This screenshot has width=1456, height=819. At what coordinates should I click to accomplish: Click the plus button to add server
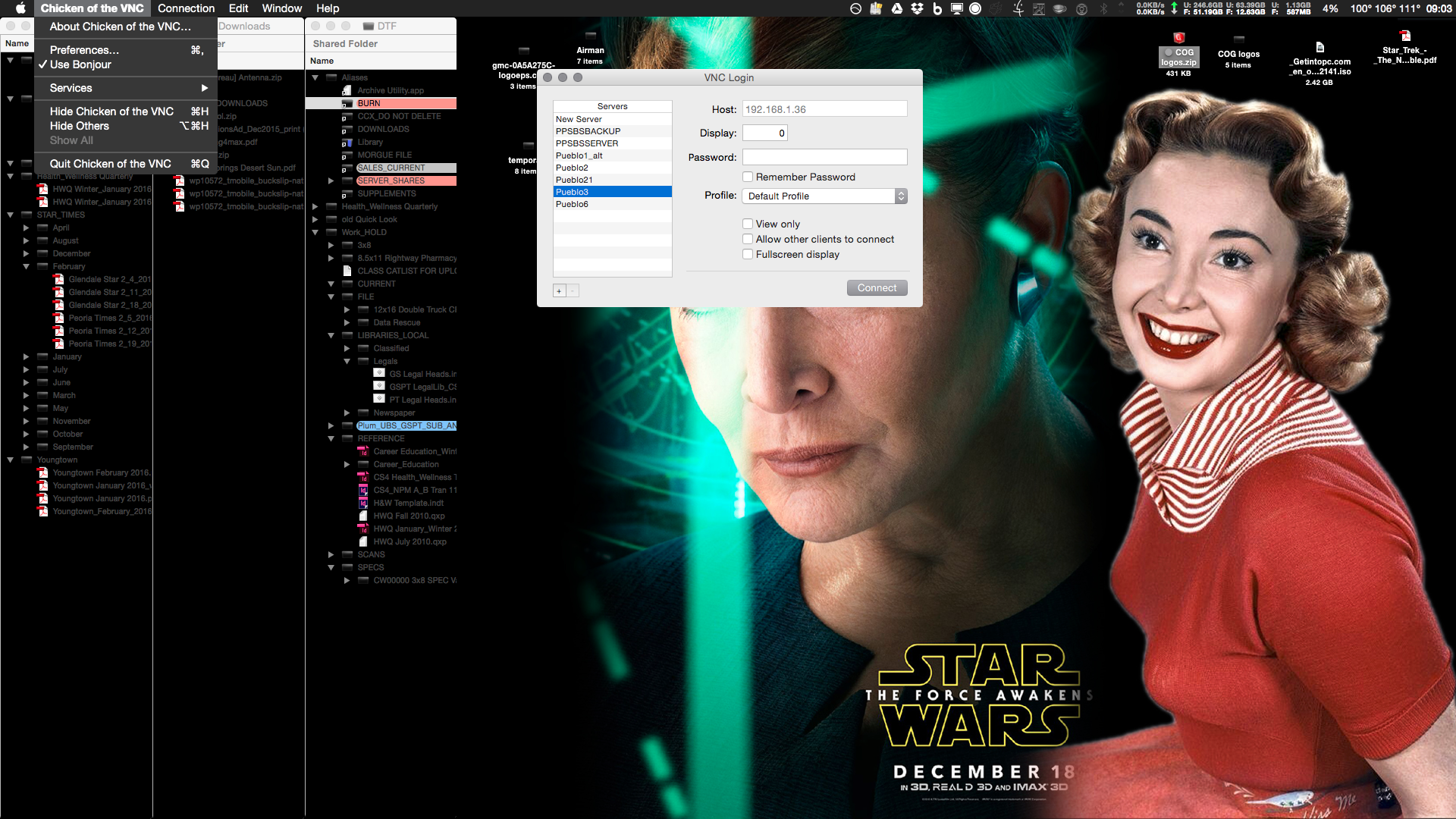(x=560, y=291)
